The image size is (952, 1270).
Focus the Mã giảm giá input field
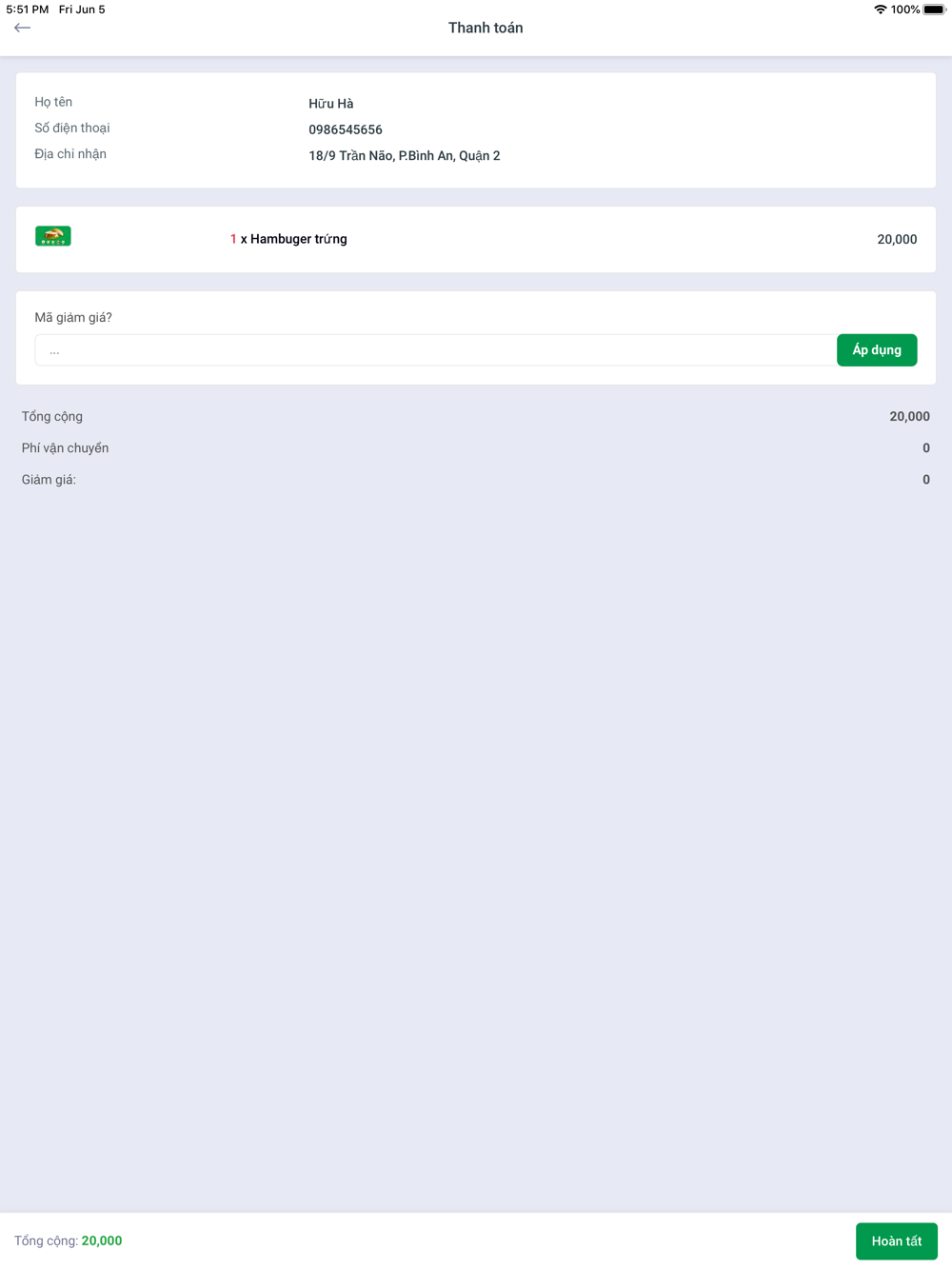coord(435,350)
